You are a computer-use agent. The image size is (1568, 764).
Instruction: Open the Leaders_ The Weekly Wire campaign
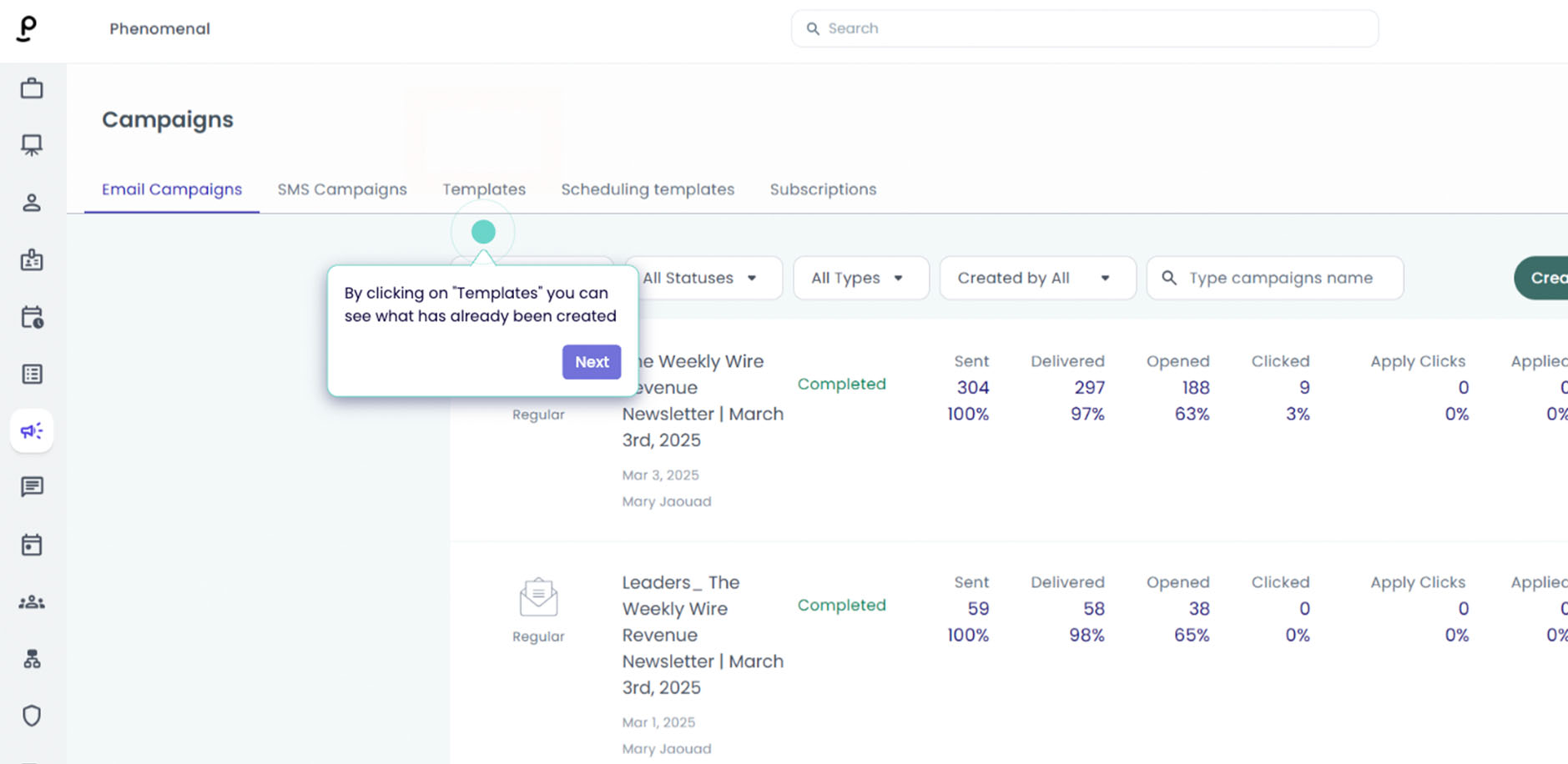coord(703,635)
